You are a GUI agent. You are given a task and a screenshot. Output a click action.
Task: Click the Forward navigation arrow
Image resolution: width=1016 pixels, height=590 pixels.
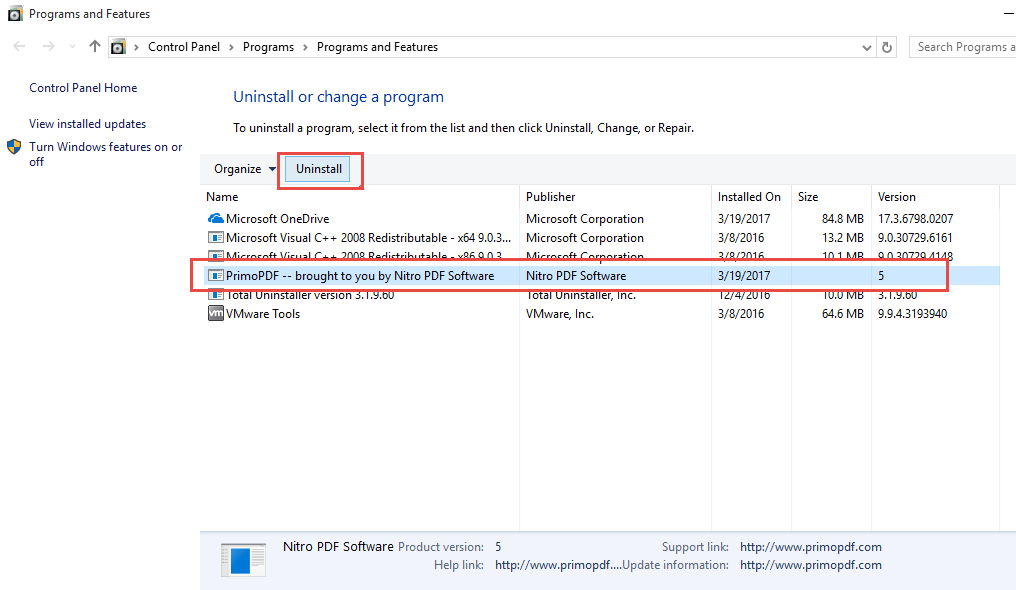click(x=49, y=47)
